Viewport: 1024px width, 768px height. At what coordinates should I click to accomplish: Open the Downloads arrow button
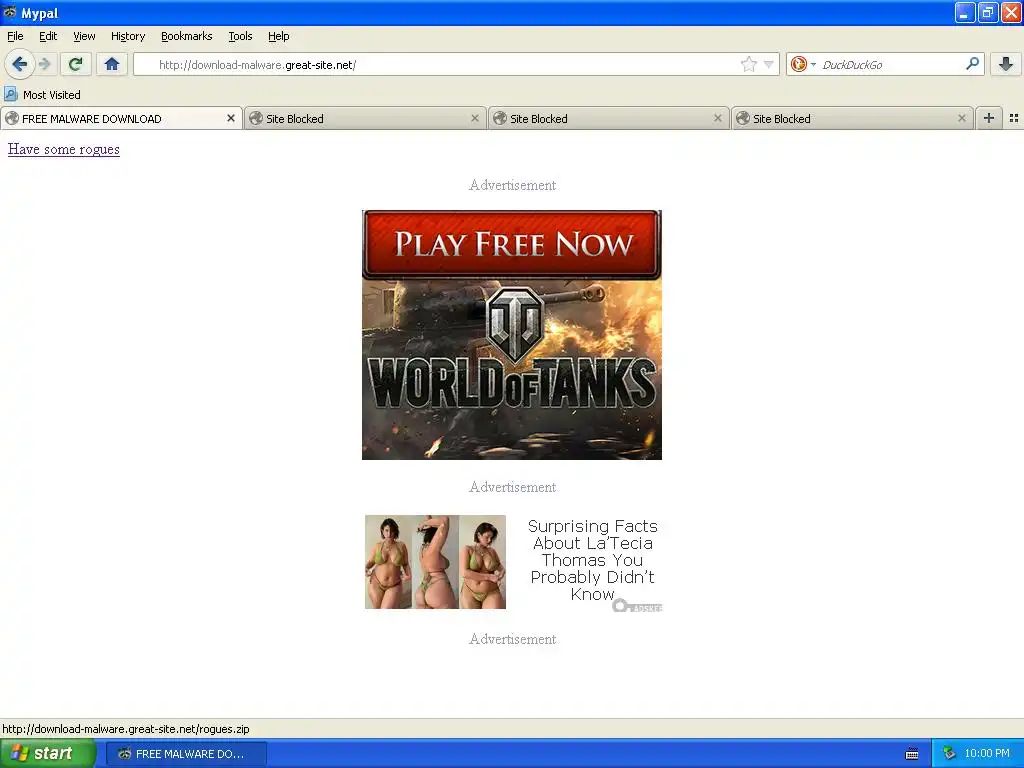[1006, 64]
